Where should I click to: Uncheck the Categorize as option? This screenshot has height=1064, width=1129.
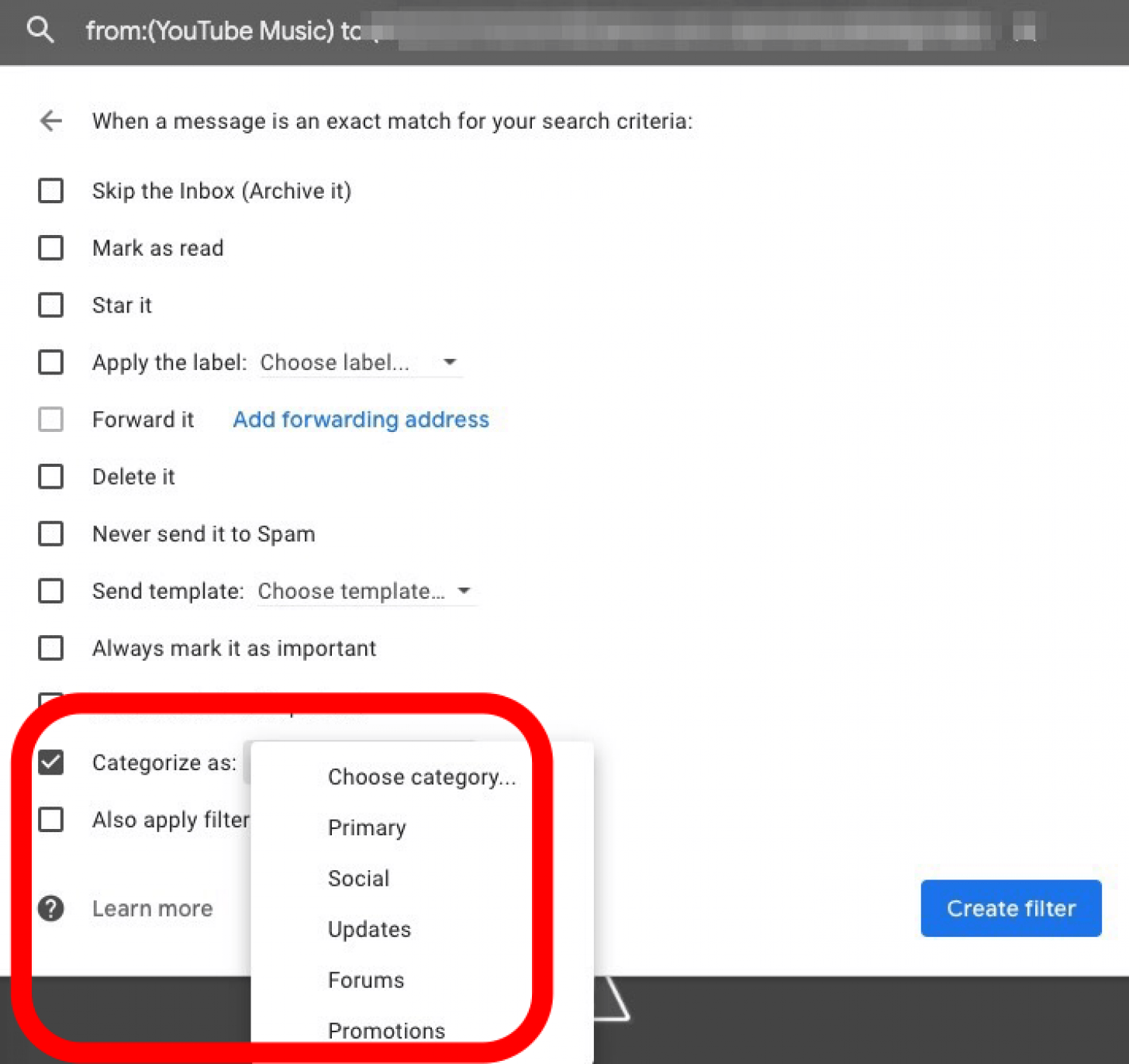[50, 762]
